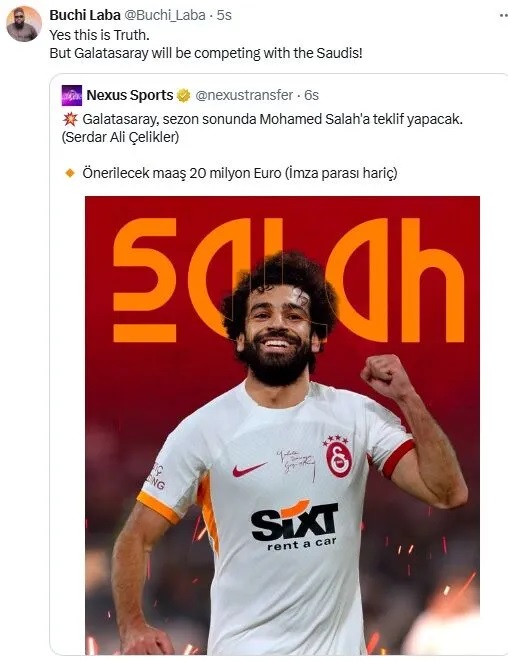Image resolution: width=508 pixels, height=662 pixels.
Task: Open Buchi Laba's profile avatar
Action: [x=24, y=24]
